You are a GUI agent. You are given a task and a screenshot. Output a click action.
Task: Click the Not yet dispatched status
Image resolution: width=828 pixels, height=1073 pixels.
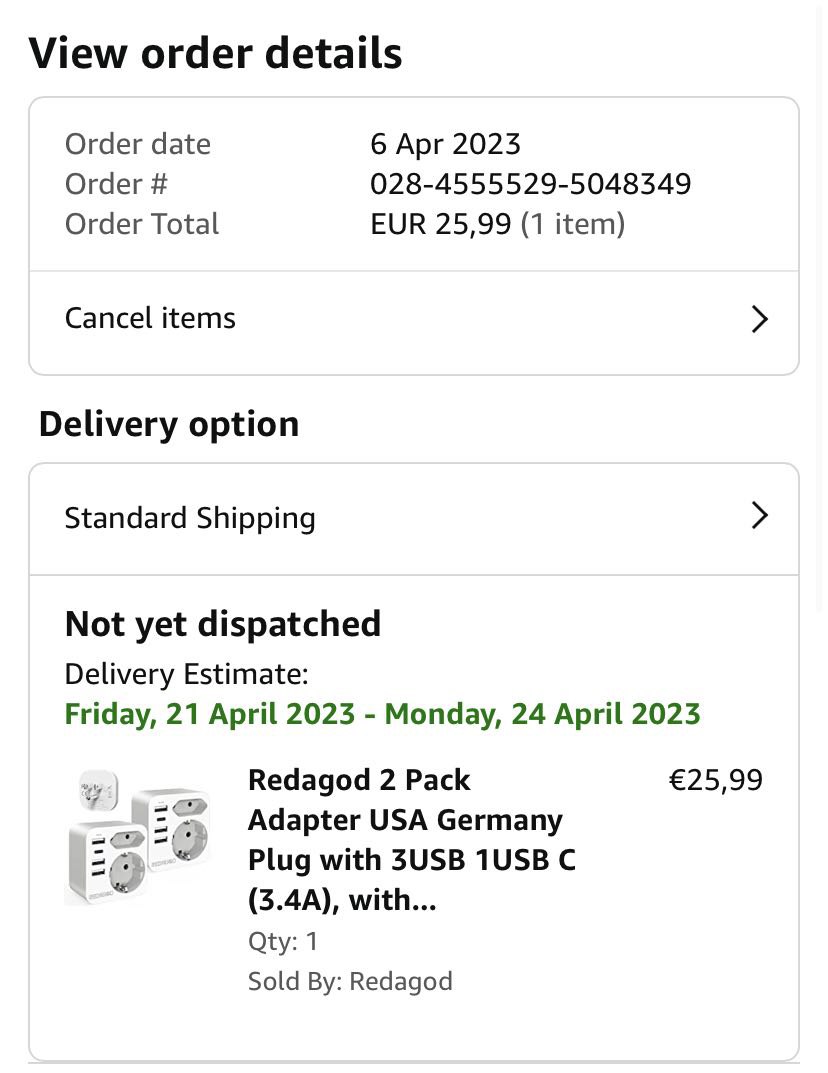(x=223, y=624)
